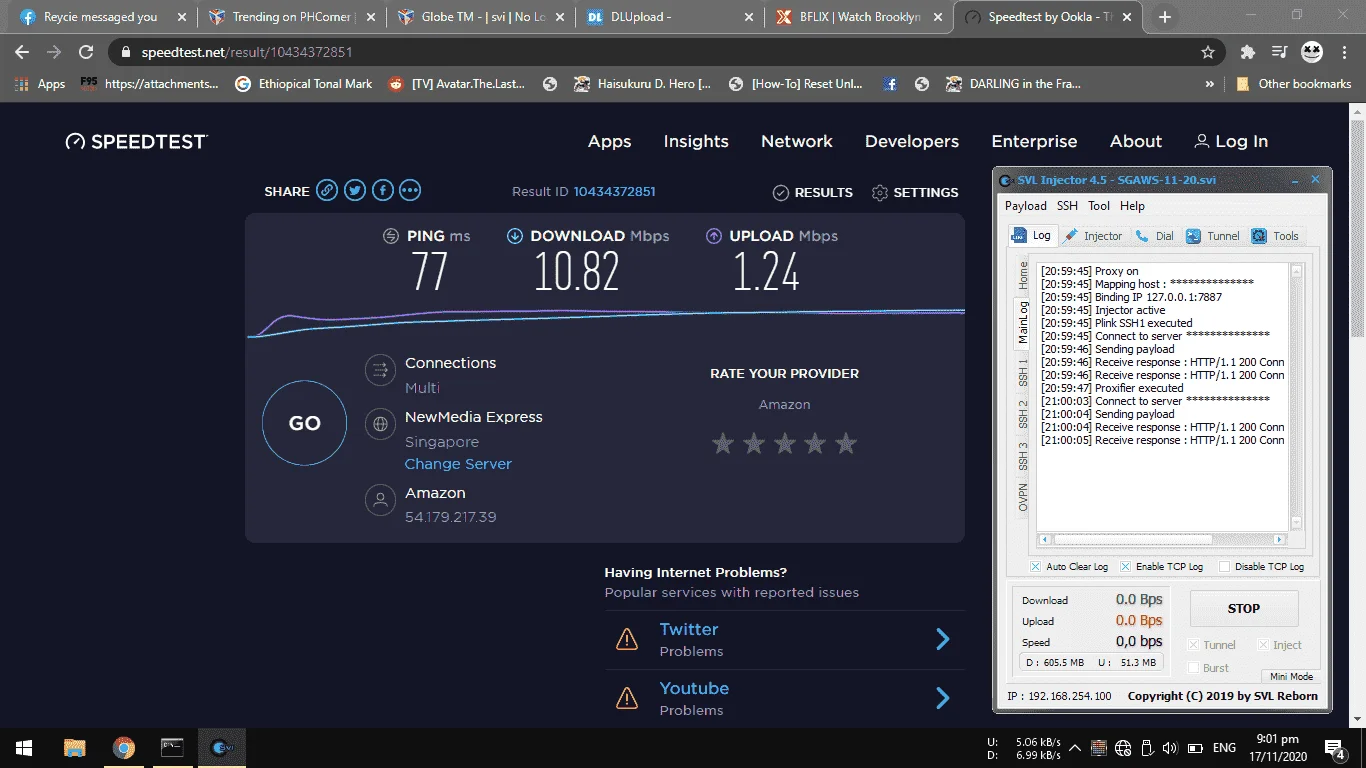Switch SVL Injector to Mini Mode
1366x768 pixels.
1290,677
